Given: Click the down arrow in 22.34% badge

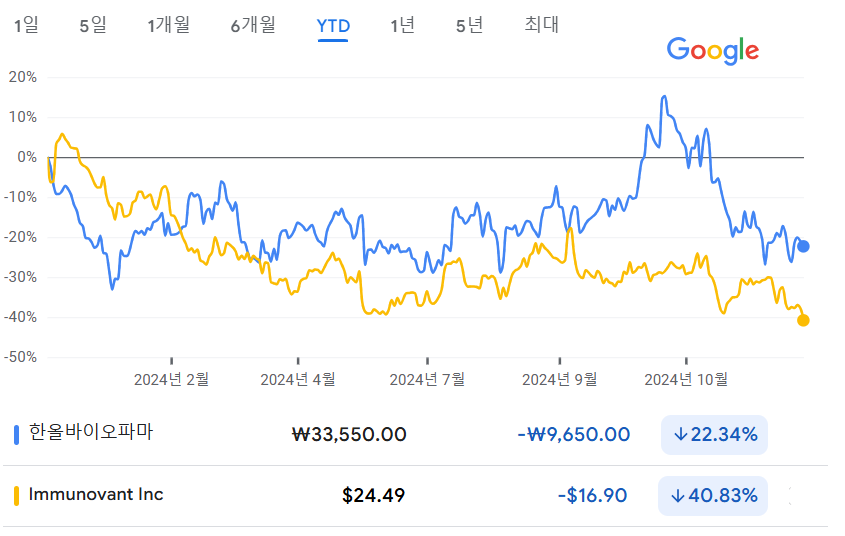Looking at the screenshot, I should point(681,435).
